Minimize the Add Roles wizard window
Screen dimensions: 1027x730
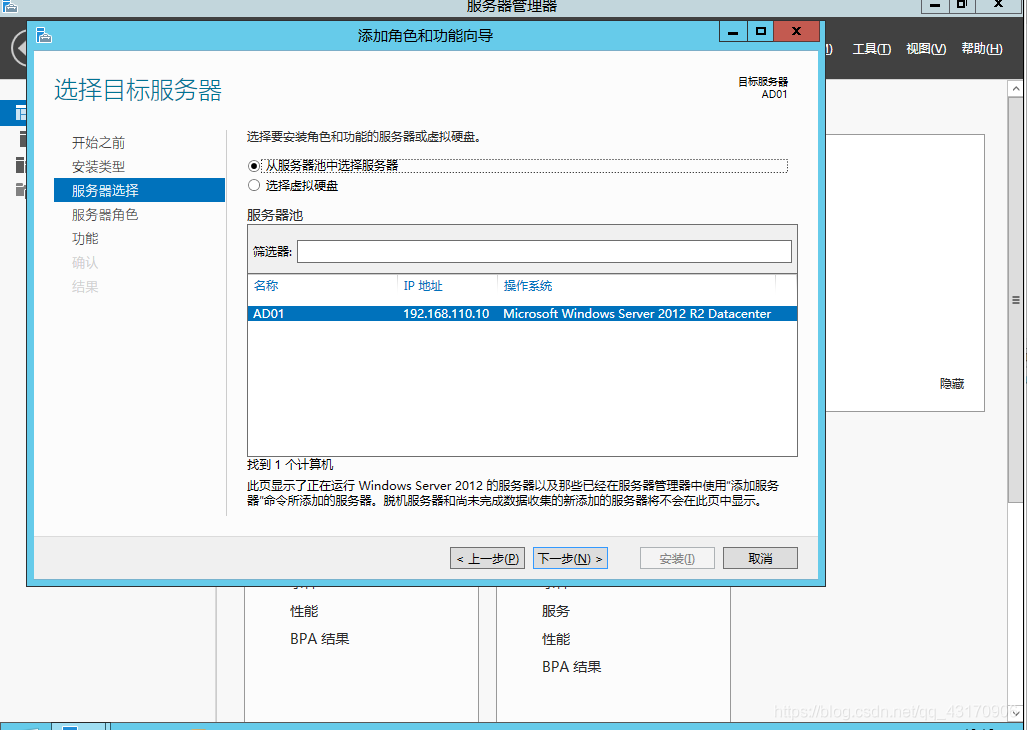[732, 32]
